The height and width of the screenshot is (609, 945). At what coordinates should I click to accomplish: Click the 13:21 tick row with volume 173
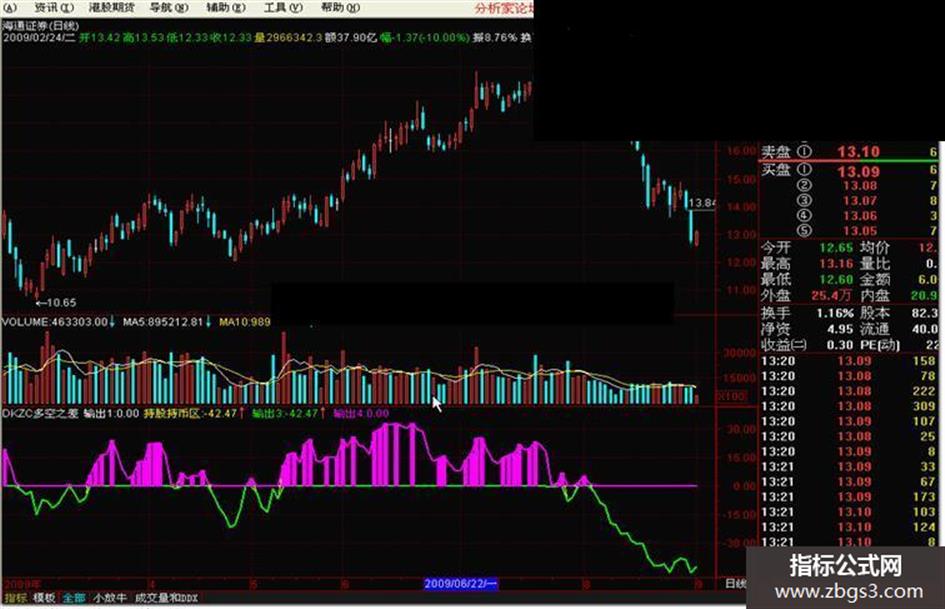click(x=849, y=497)
